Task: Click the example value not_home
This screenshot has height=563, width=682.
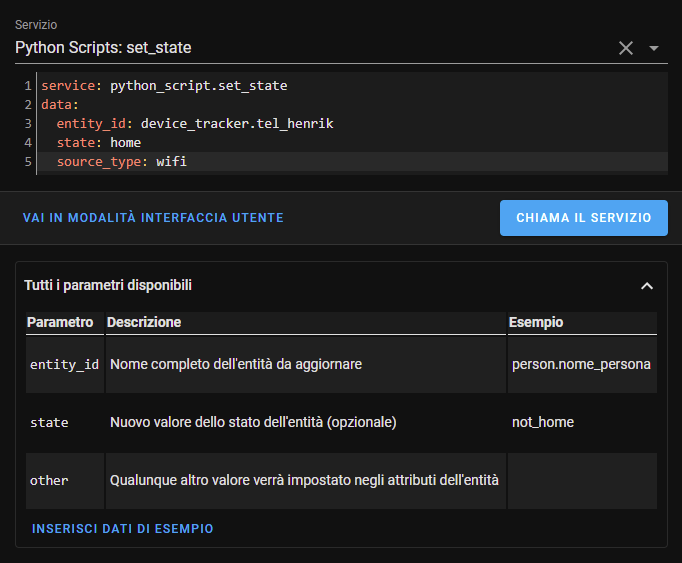Action: (543, 422)
